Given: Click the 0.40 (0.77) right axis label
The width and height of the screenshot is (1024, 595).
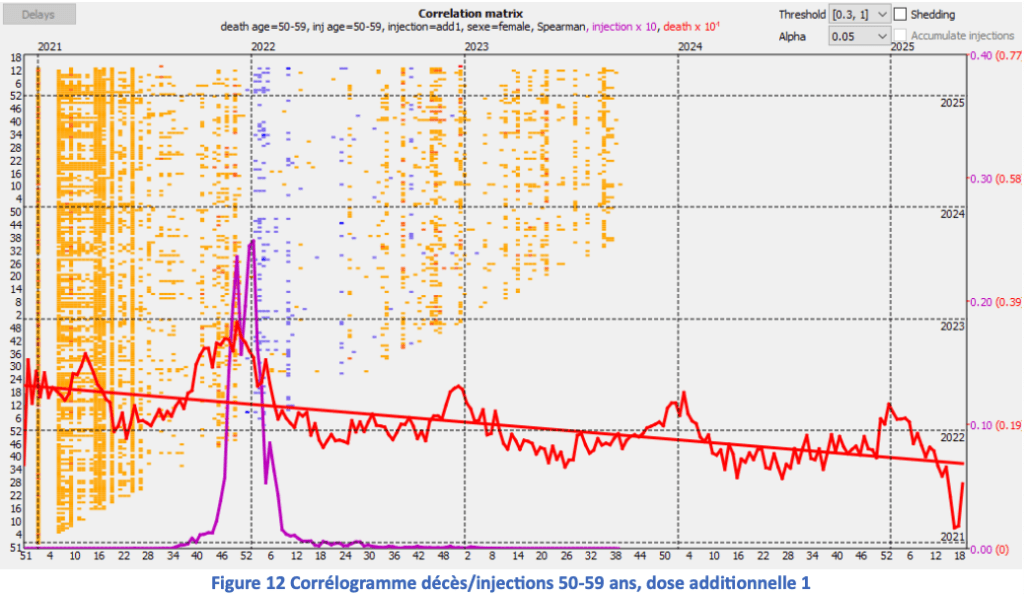Looking at the screenshot, I should [x=994, y=55].
